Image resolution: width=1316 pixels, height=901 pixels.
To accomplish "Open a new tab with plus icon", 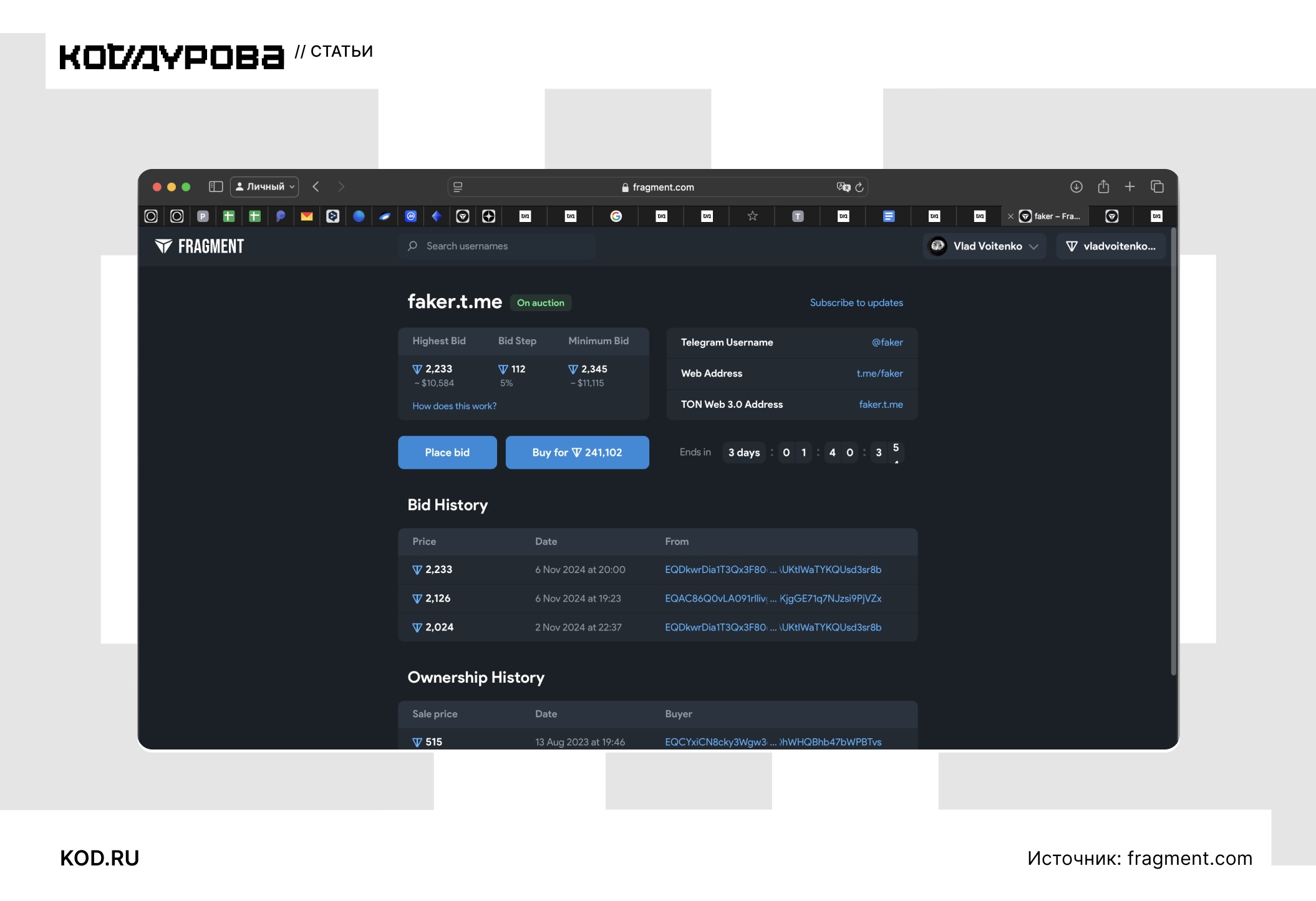I will tap(1130, 186).
